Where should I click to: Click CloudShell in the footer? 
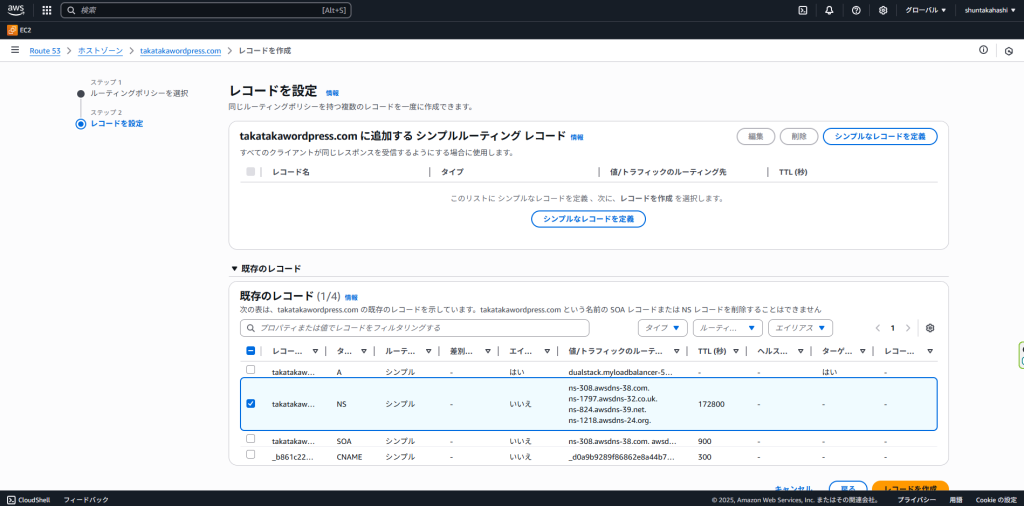29,499
